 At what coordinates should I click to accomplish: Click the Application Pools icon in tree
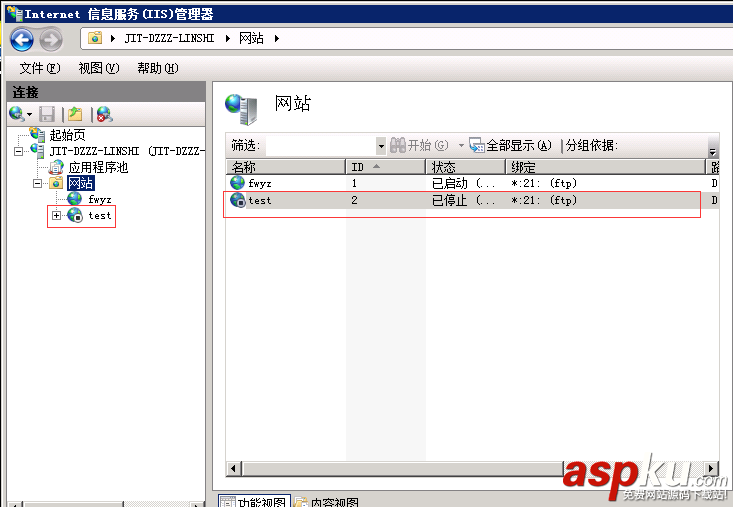click(56, 167)
